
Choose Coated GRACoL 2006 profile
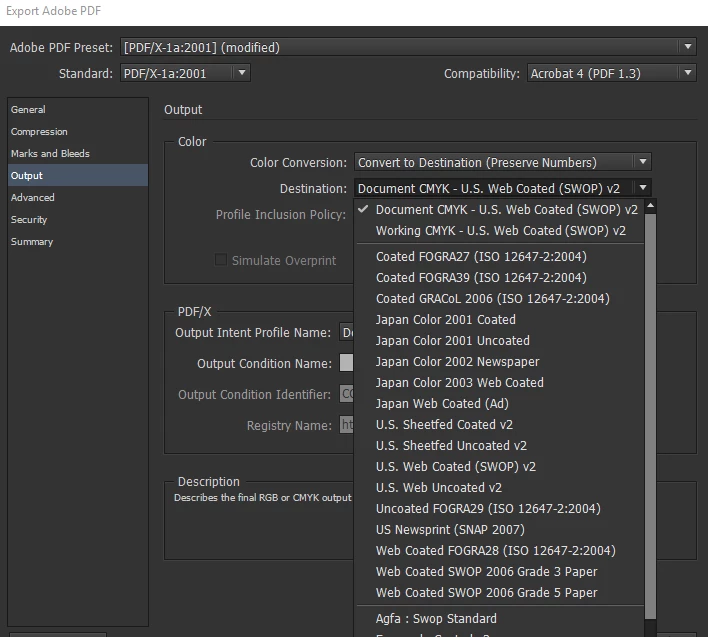coord(500,298)
